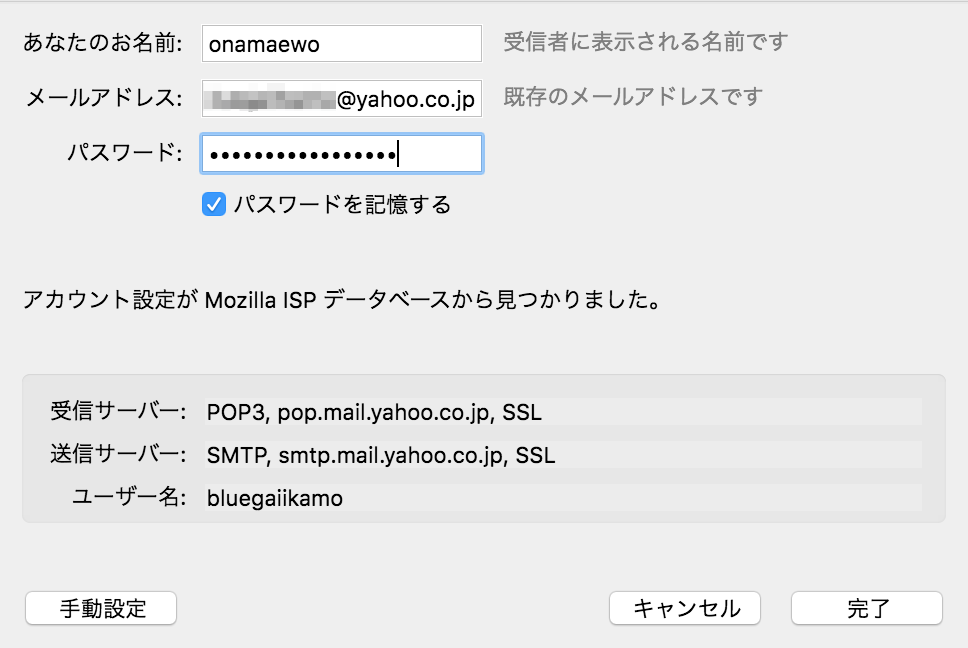The width and height of the screenshot is (968, 648).
Task: Click hint text 既存のメールアドレスです
Action: point(632,97)
